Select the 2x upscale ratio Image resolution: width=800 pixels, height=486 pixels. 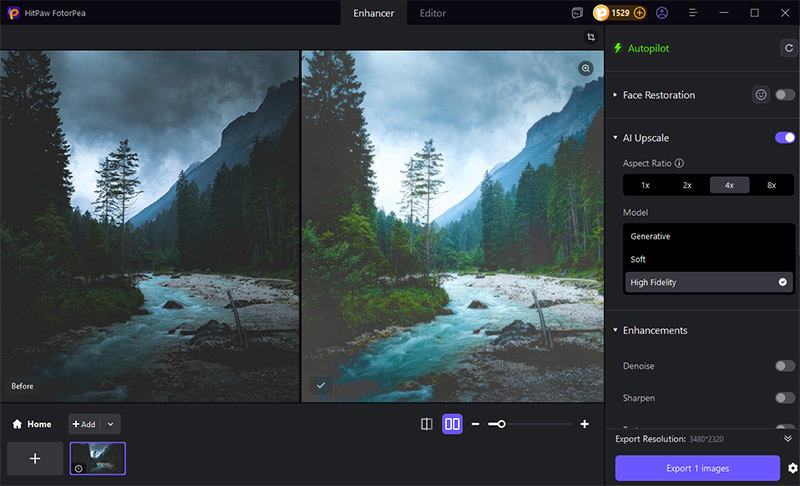coord(687,185)
